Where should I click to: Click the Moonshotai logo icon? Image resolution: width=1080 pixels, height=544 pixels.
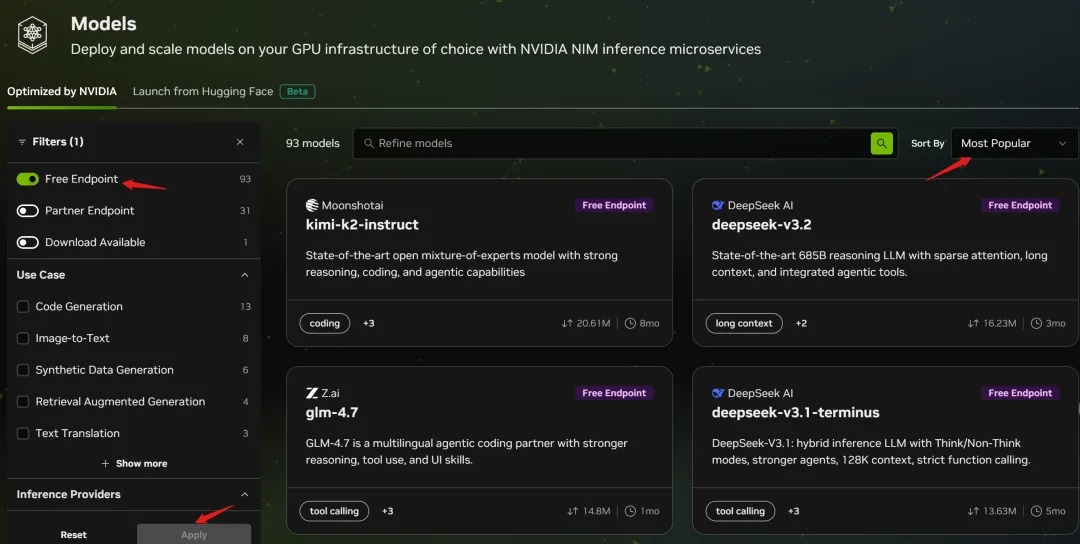click(x=312, y=205)
